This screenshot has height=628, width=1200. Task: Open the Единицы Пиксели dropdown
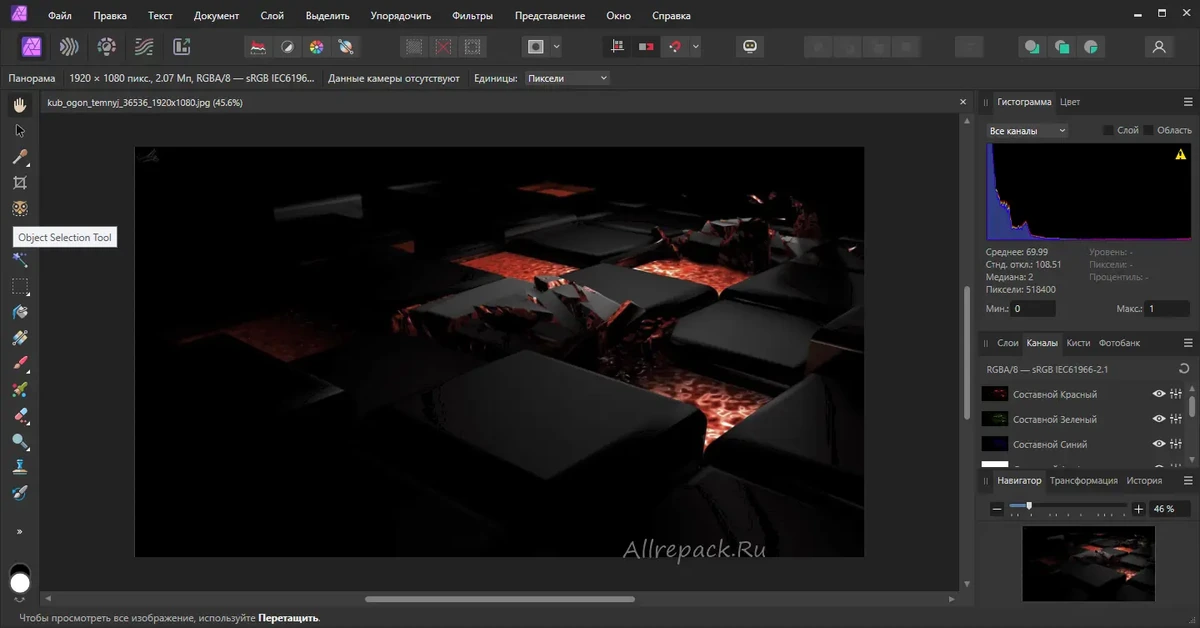click(x=566, y=78)
